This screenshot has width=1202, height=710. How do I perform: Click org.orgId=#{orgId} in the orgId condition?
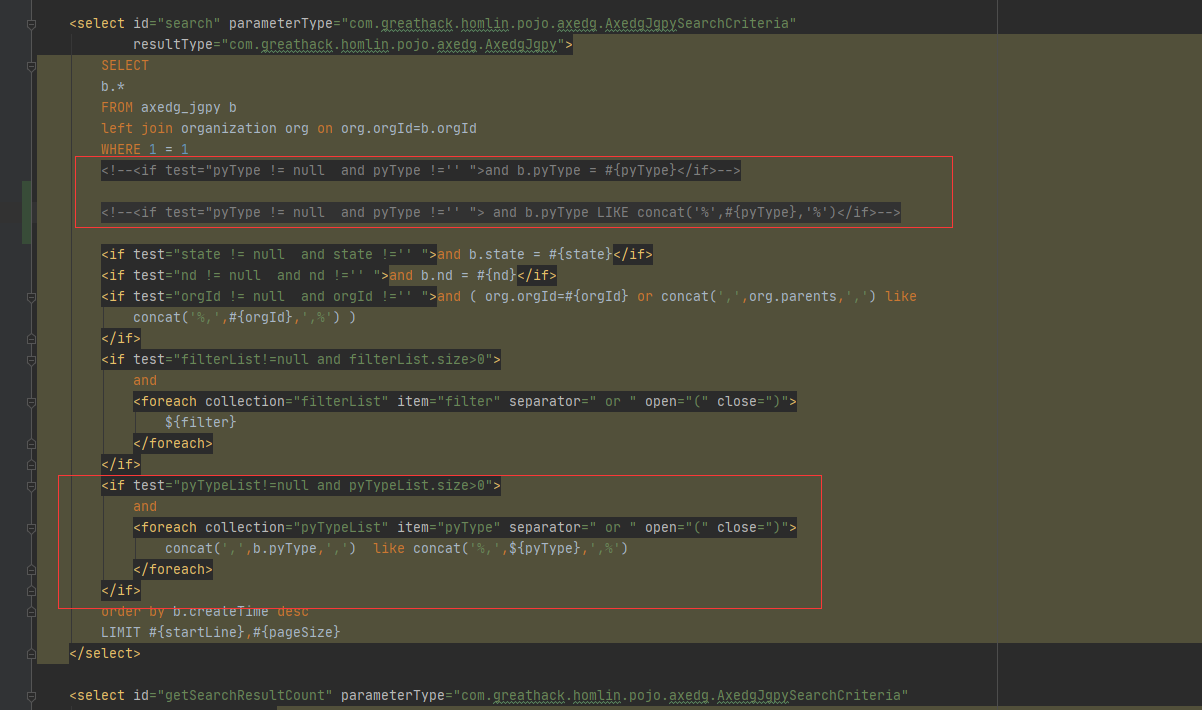pos(557,296)
